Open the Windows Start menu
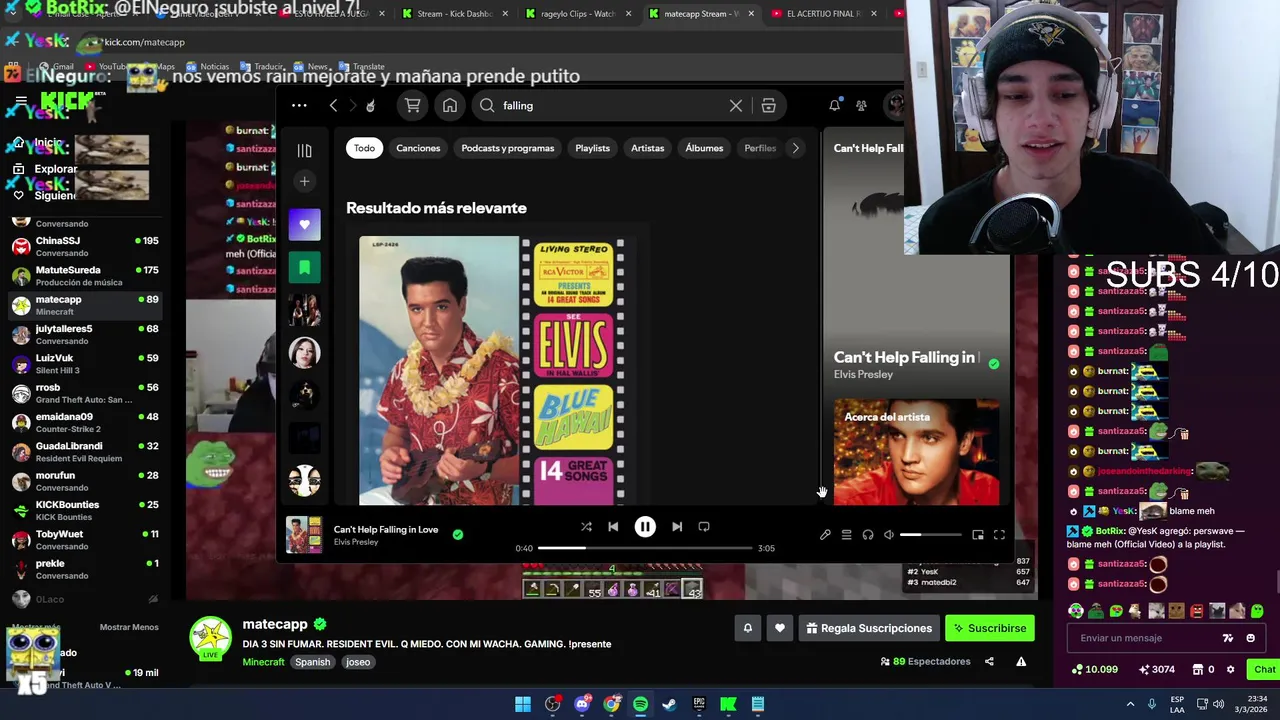Viewport: 1280px width, 720px height. click(x=523, y=704)
